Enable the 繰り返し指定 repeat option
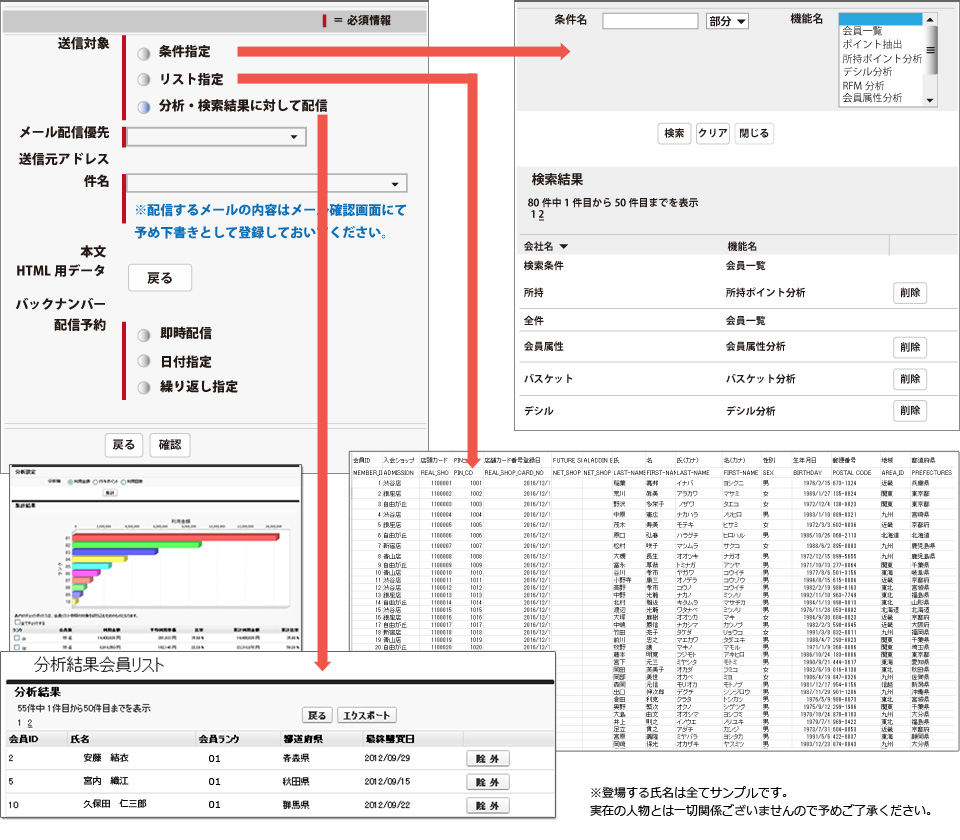 (x=145, y=387)
